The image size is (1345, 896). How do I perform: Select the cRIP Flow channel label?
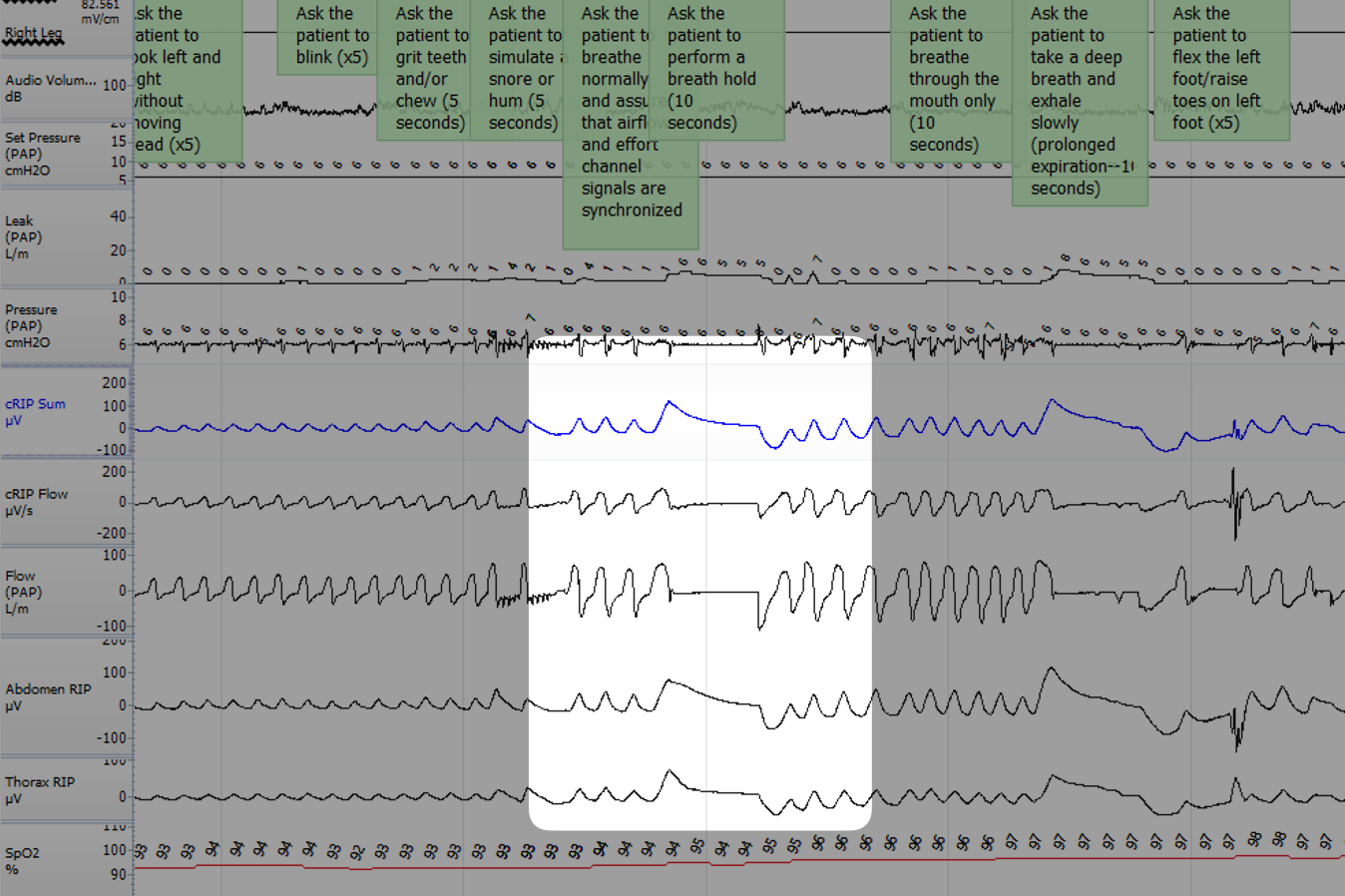pos(36,502)
